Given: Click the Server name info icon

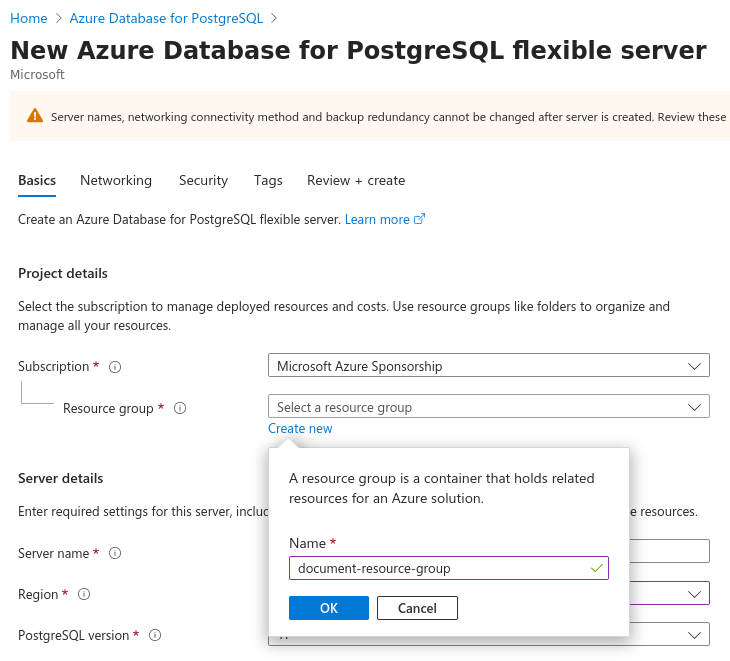Looking at the screenshot, I should point(115,553).
